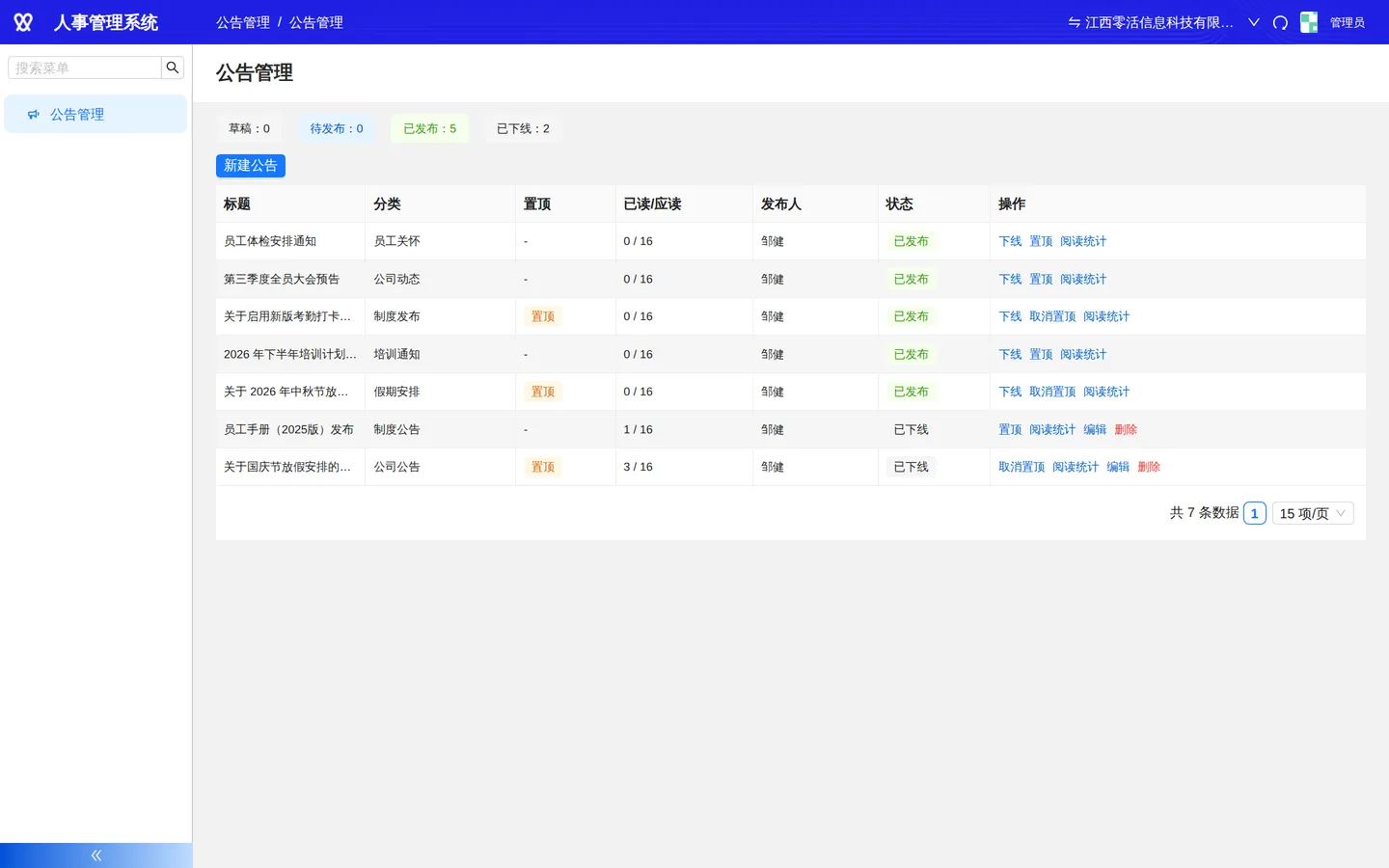
Task: Click 删除 for 关于国庆节放假安排 row
Action: [1149, 467]
